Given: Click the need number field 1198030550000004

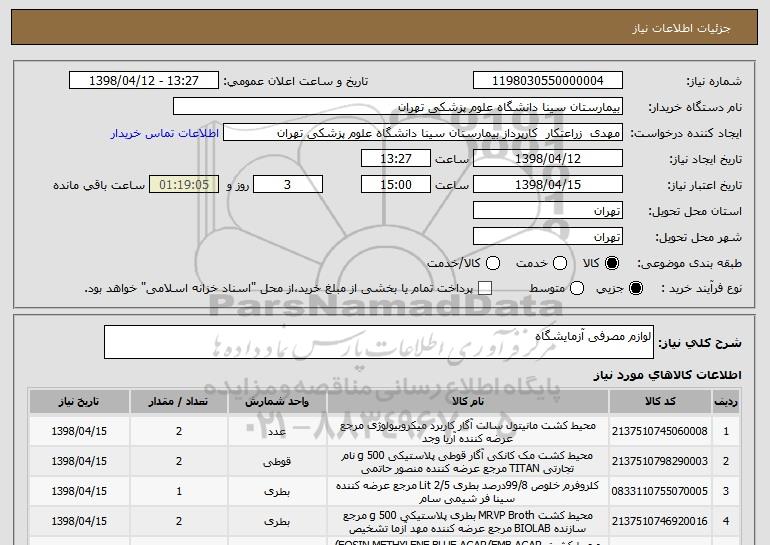Looking at the screenshot, I should coord(548,81).
